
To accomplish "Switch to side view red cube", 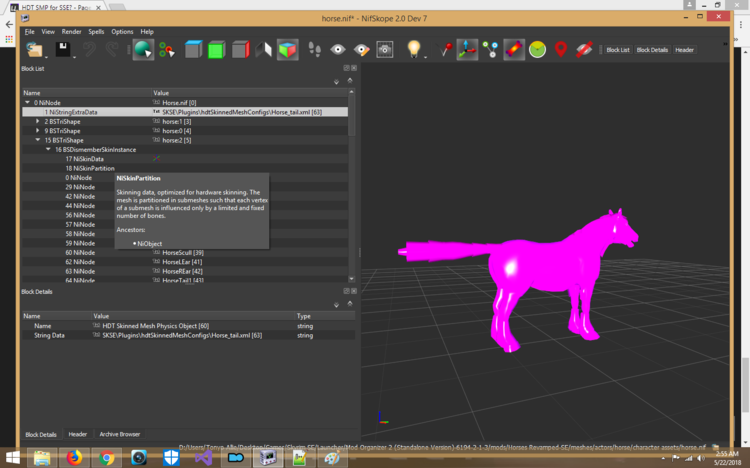I will pos(240,50).
